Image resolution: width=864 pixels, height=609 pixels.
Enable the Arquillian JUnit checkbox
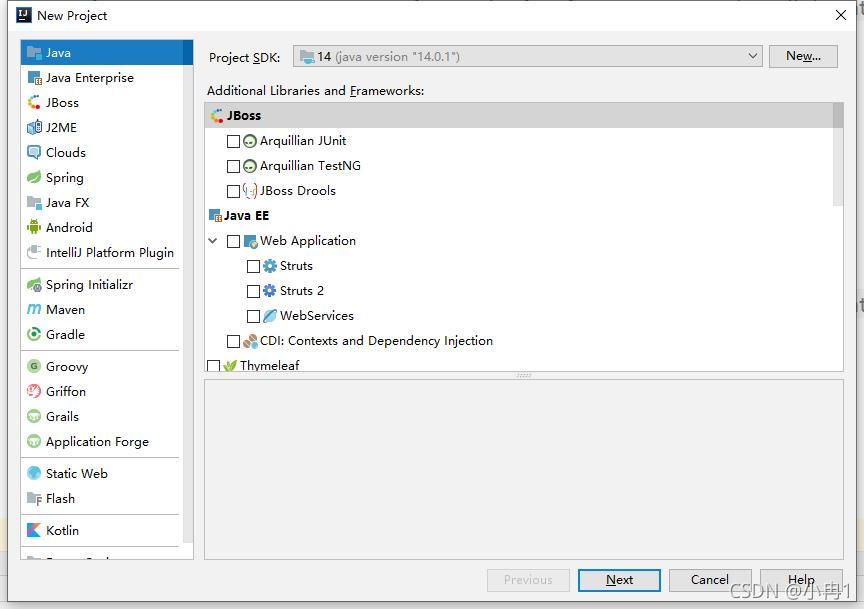pos(234,141)
